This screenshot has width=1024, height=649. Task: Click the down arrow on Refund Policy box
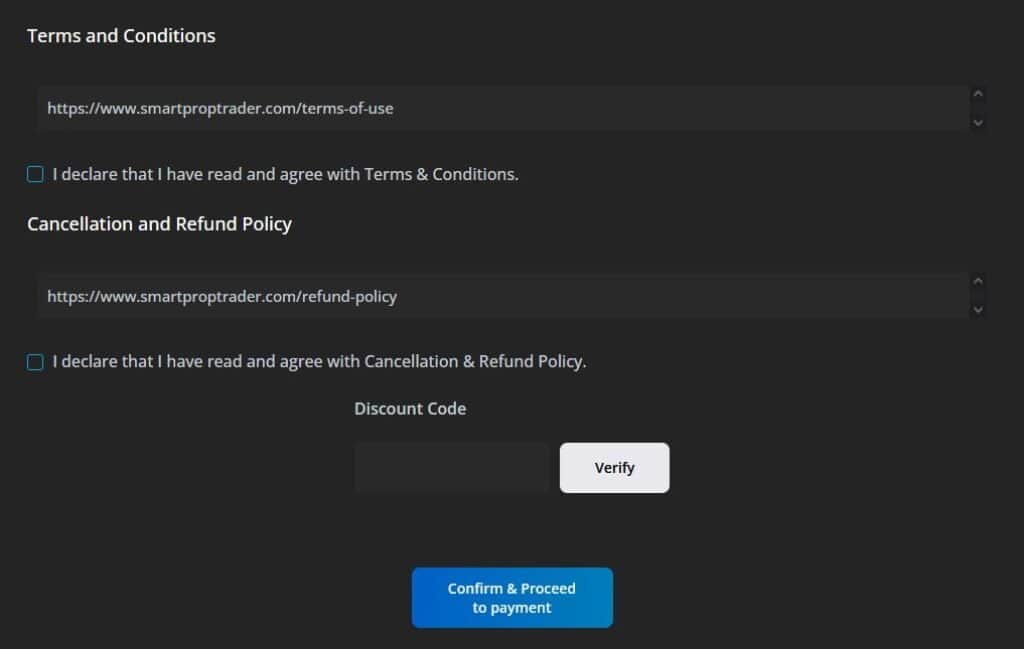coord(978,310)
